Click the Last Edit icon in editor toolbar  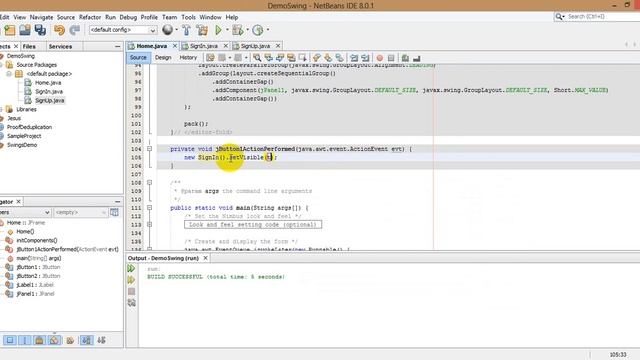[x=210, y=58]
